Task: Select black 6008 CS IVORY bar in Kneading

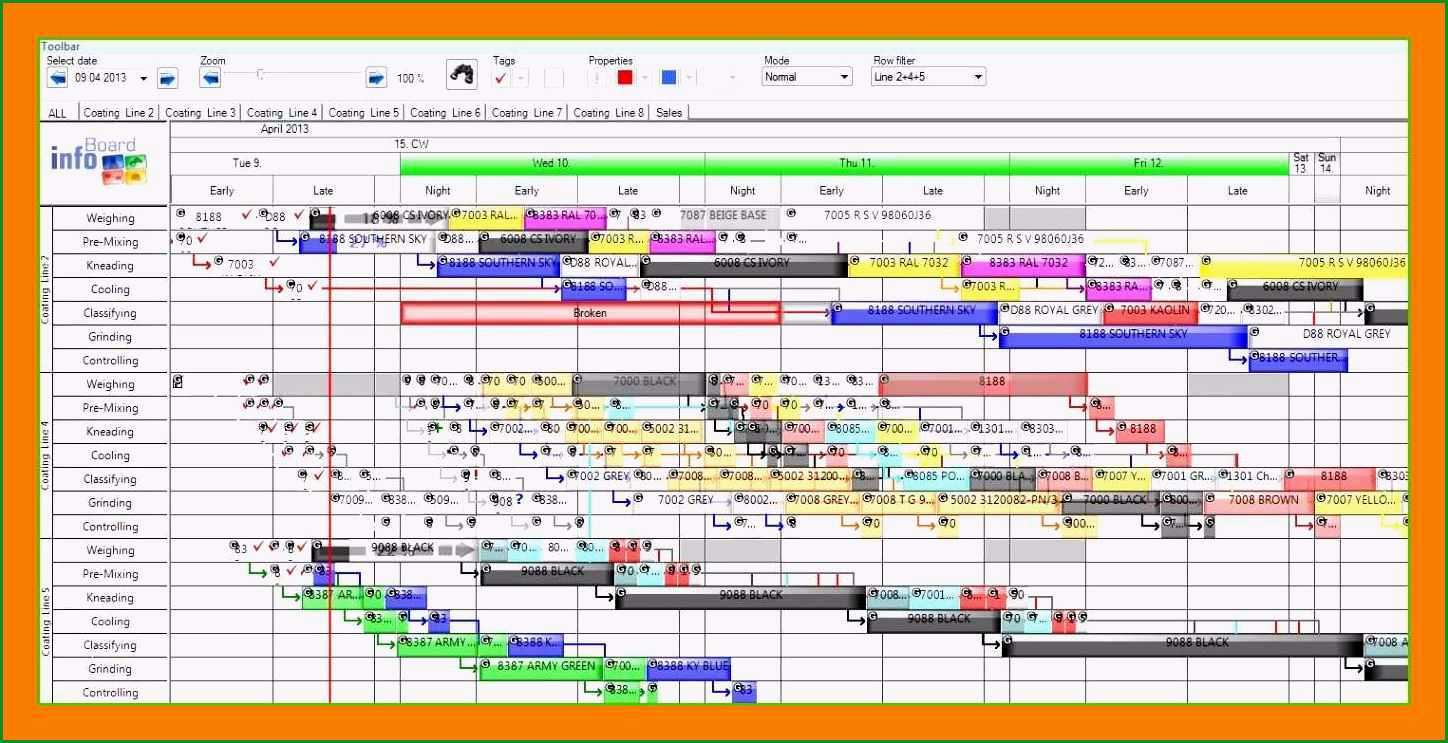Action: click(744, 264)
